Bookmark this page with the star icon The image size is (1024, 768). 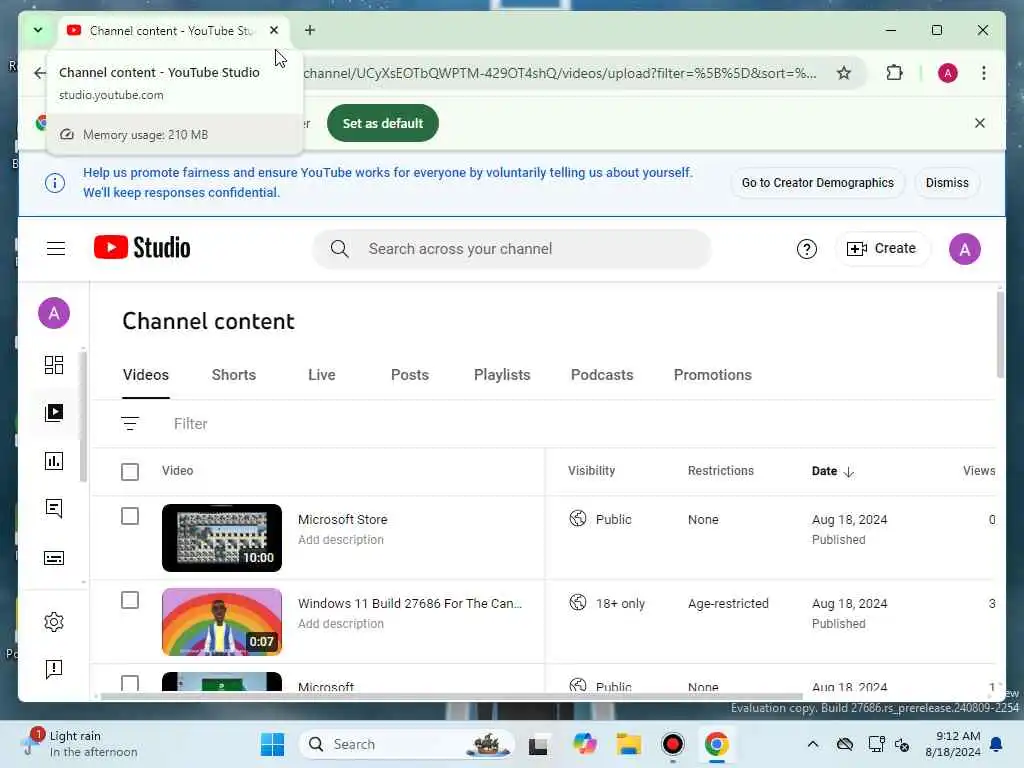[x=844, y=72]
